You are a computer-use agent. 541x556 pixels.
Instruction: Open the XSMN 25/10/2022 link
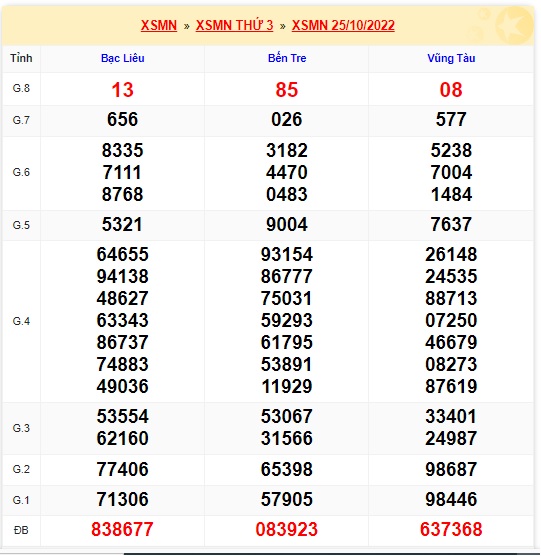(343, 25)
